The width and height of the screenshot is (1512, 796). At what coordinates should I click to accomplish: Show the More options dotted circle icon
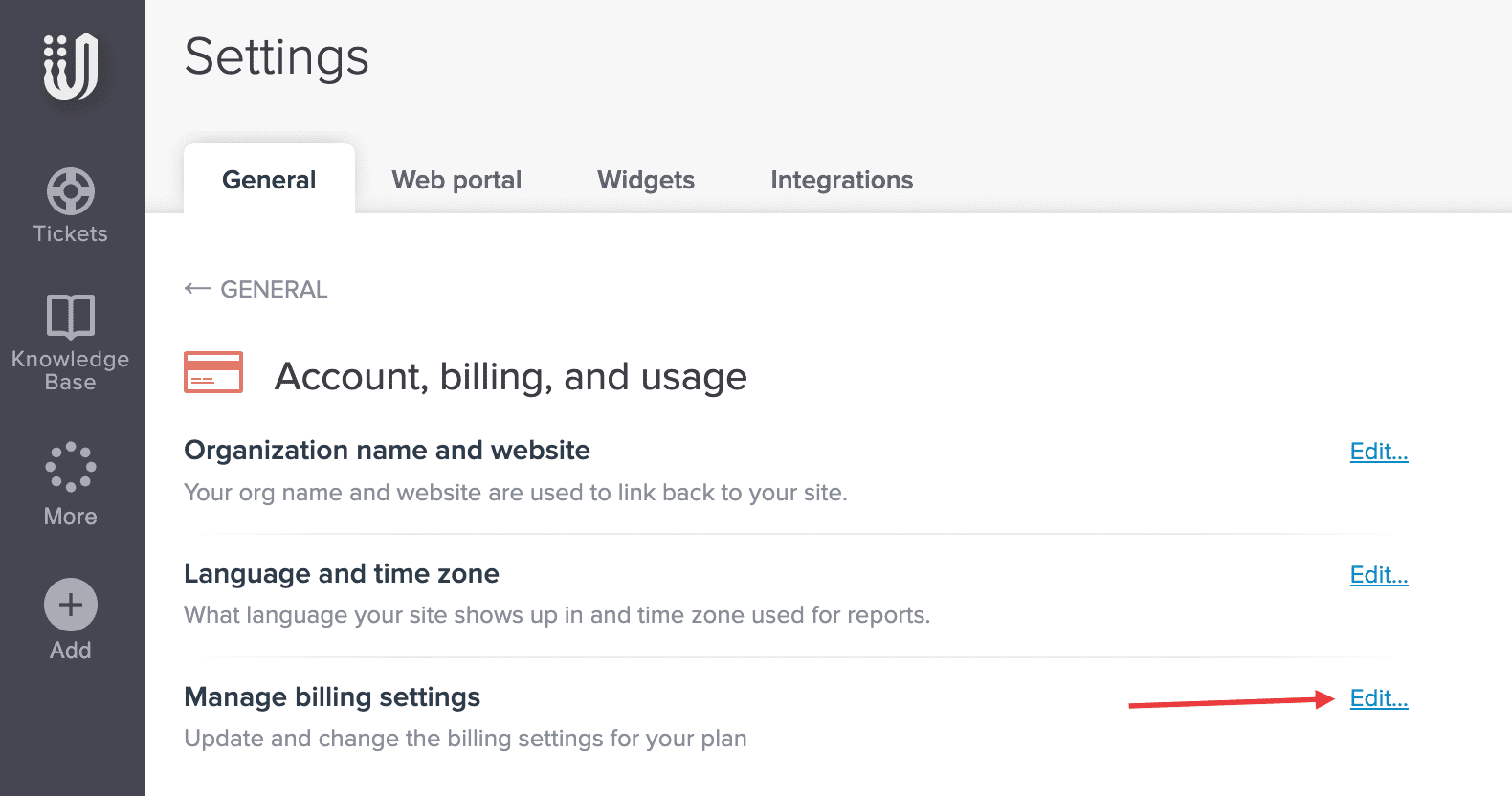pyautogui.click(x=71, y=467)
